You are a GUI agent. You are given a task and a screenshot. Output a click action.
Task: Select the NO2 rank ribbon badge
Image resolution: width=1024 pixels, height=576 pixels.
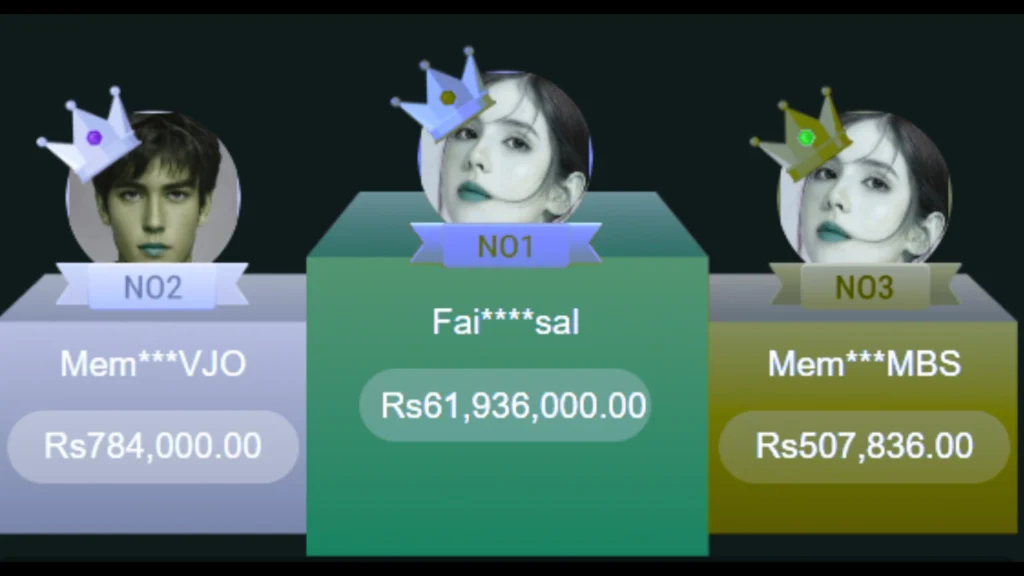[152, 286]
